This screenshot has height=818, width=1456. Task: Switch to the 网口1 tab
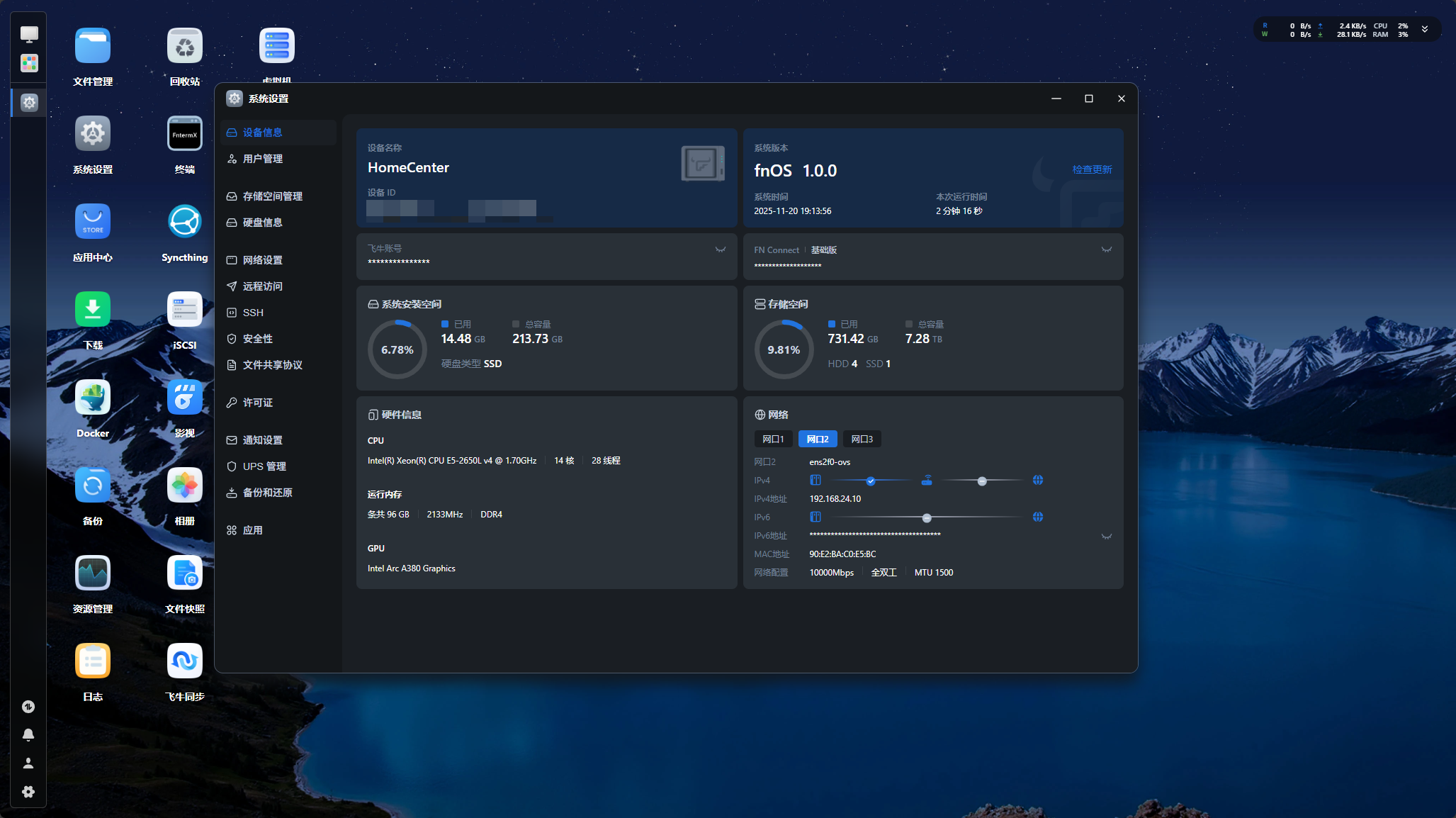(772, 439)
